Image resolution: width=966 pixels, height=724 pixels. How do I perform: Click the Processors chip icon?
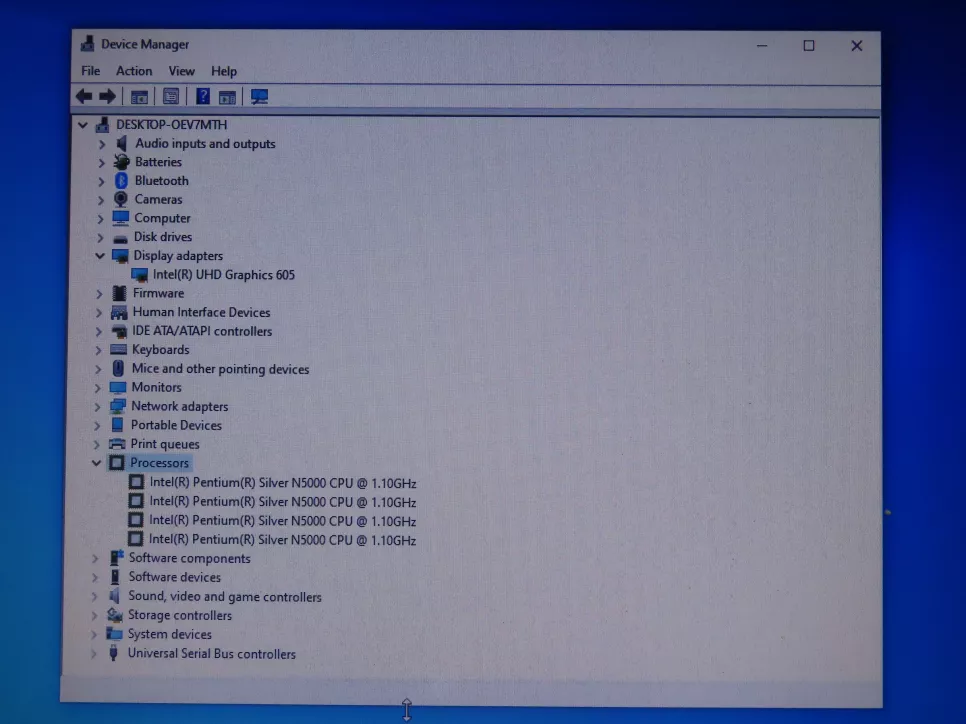(116, 463)
